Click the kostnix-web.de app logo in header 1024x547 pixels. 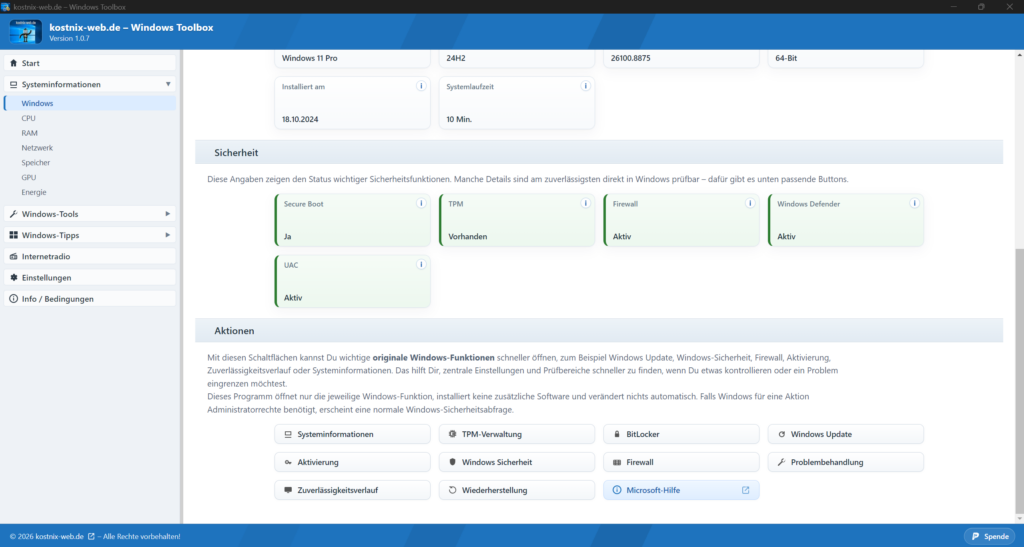tap(25, 32)
